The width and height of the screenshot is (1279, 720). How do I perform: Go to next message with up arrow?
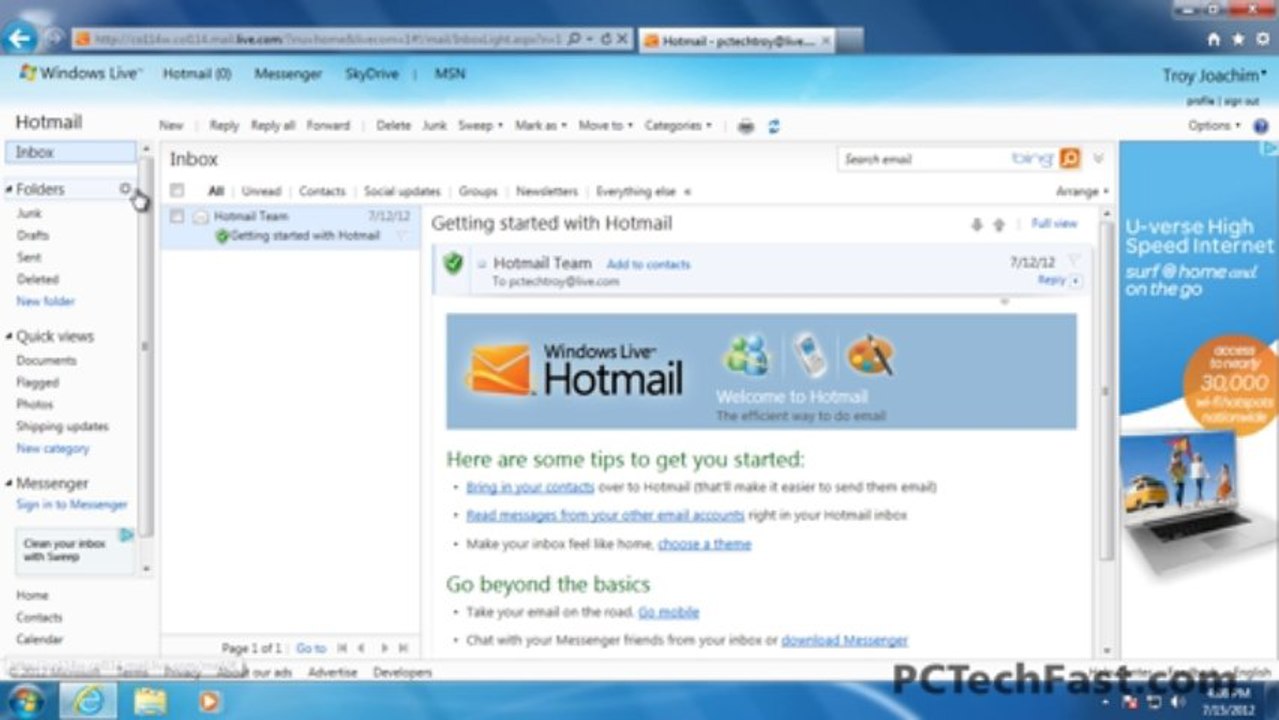[x=998, y=225]
